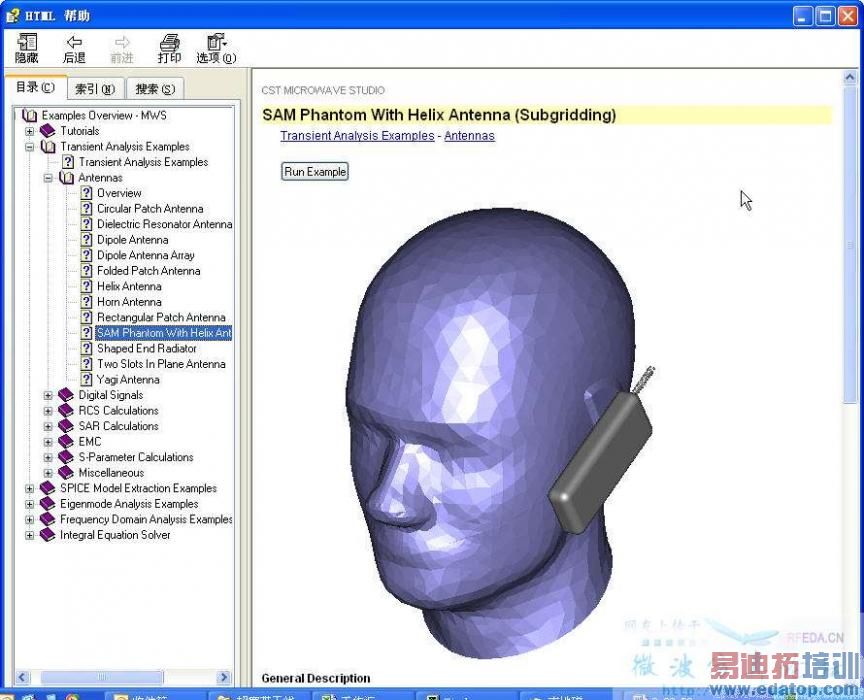Go back with the 后退 toolbar icon
Screen dimensions: 864x700
pos(74,49)
